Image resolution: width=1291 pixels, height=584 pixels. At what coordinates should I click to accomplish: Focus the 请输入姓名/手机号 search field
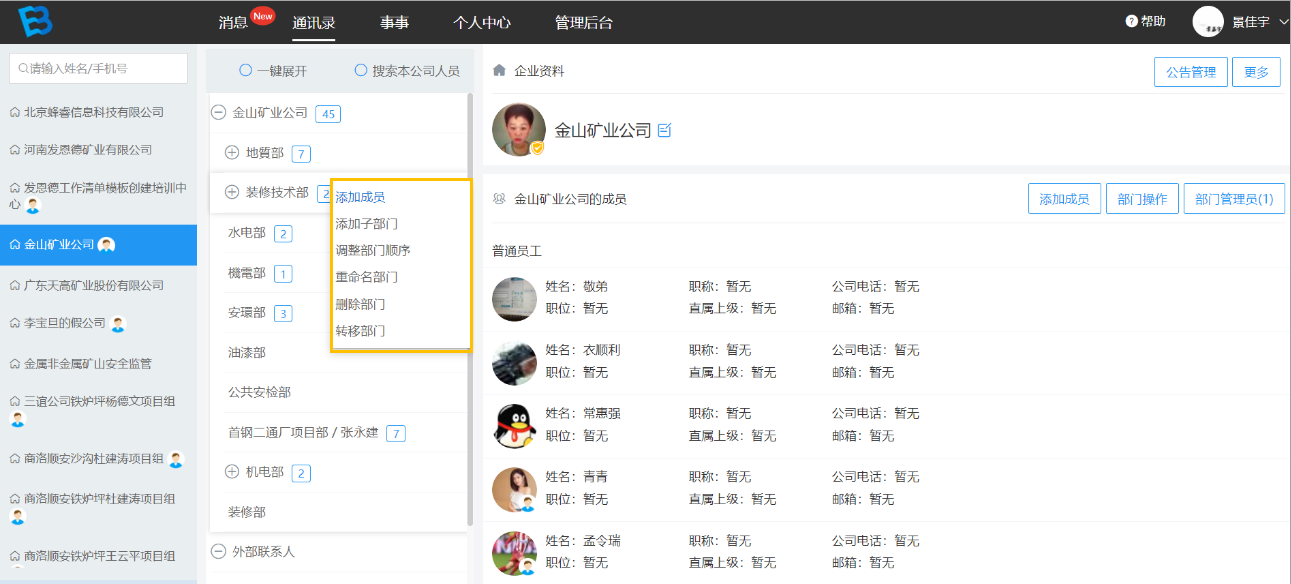[98, 69]
